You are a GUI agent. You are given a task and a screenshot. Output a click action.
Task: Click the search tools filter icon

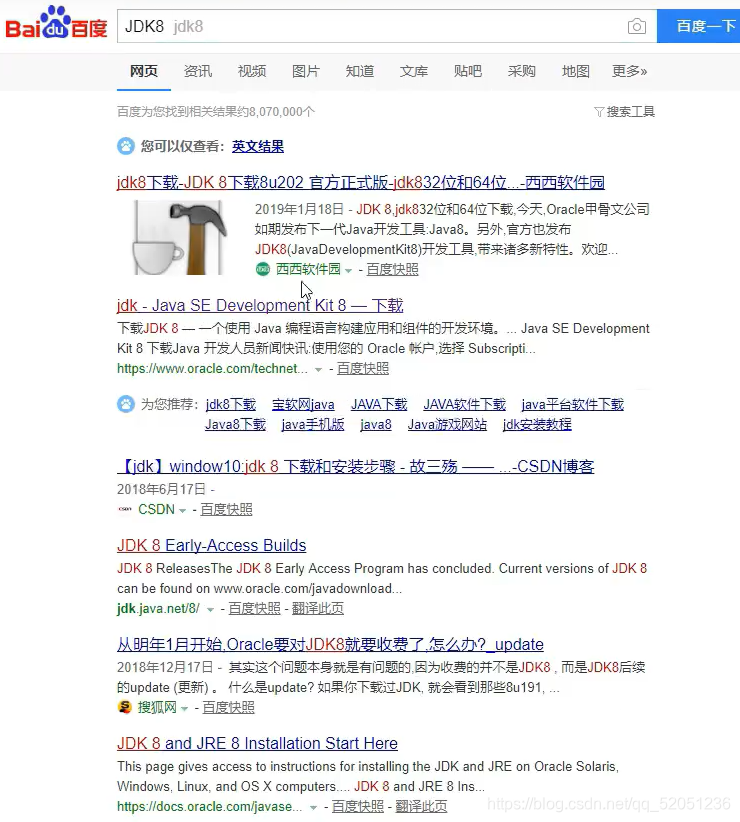tap(598, 112)
